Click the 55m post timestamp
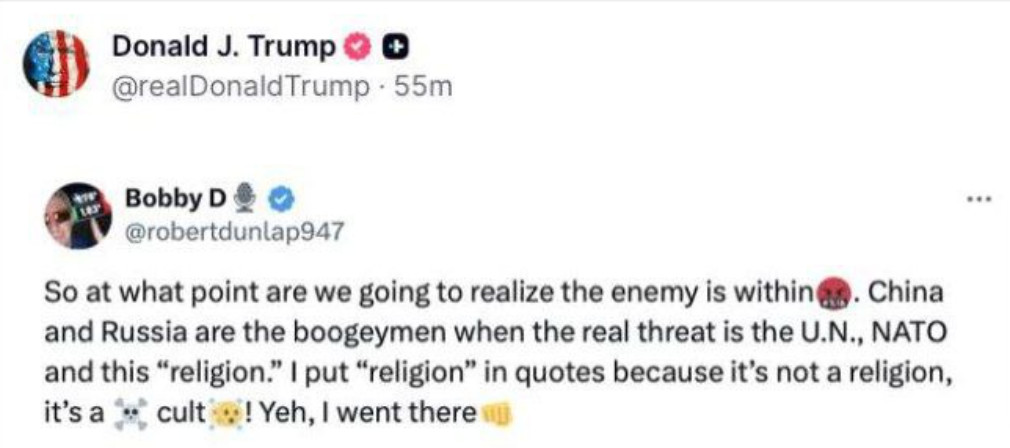 pos(422,88)
